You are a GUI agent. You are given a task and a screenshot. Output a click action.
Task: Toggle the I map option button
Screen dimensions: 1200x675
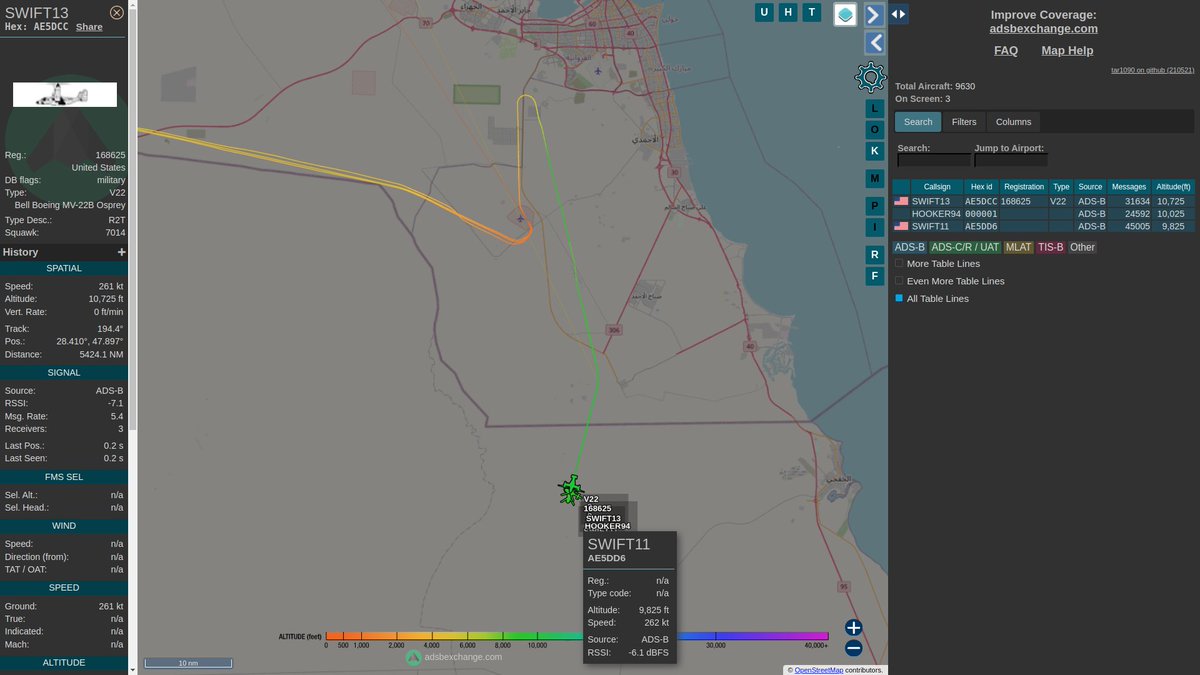[874, 227]
